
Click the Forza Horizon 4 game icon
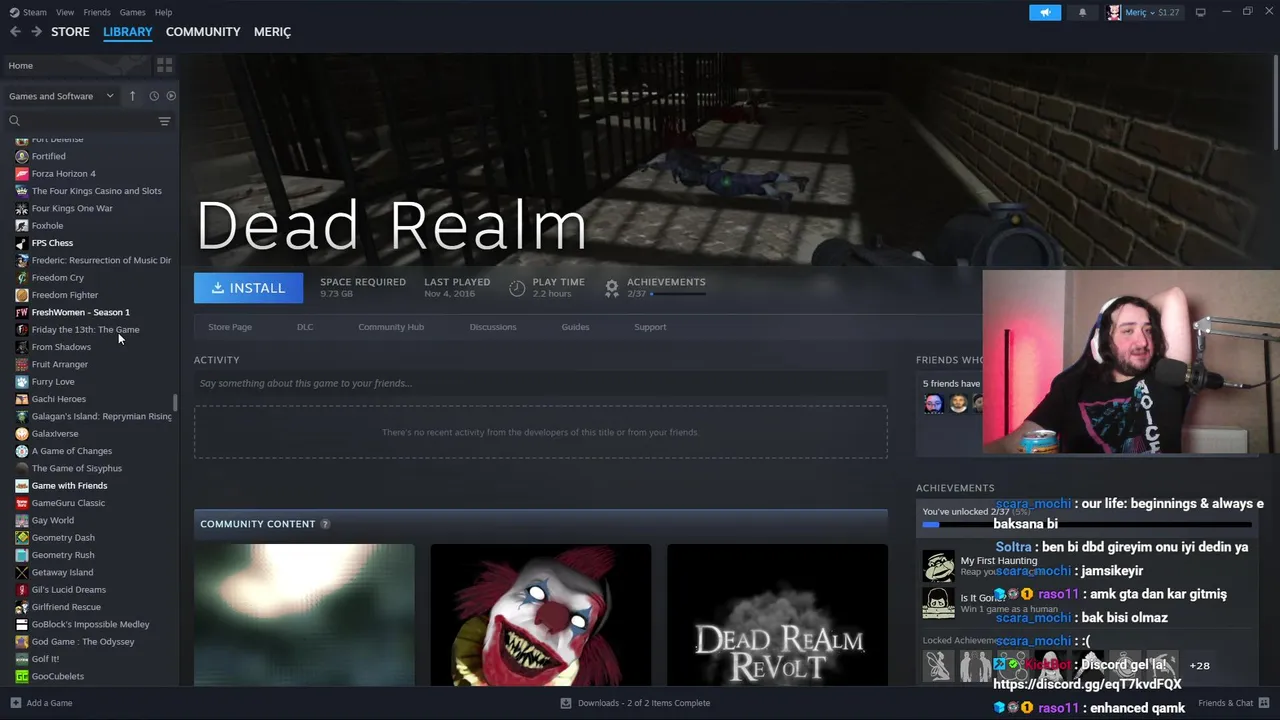coord(22,174)
